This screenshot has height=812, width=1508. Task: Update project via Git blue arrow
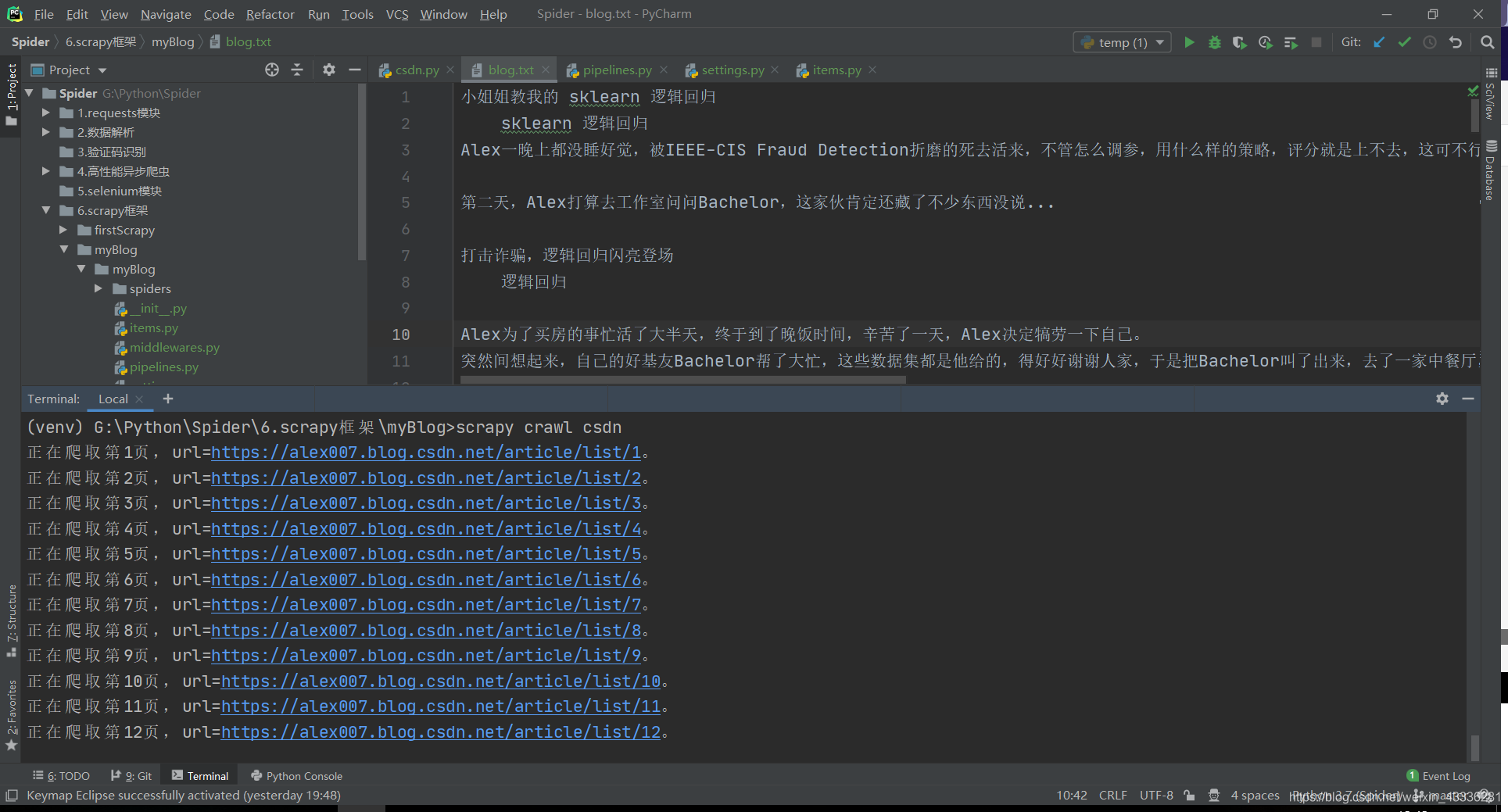coord(1380,42)
